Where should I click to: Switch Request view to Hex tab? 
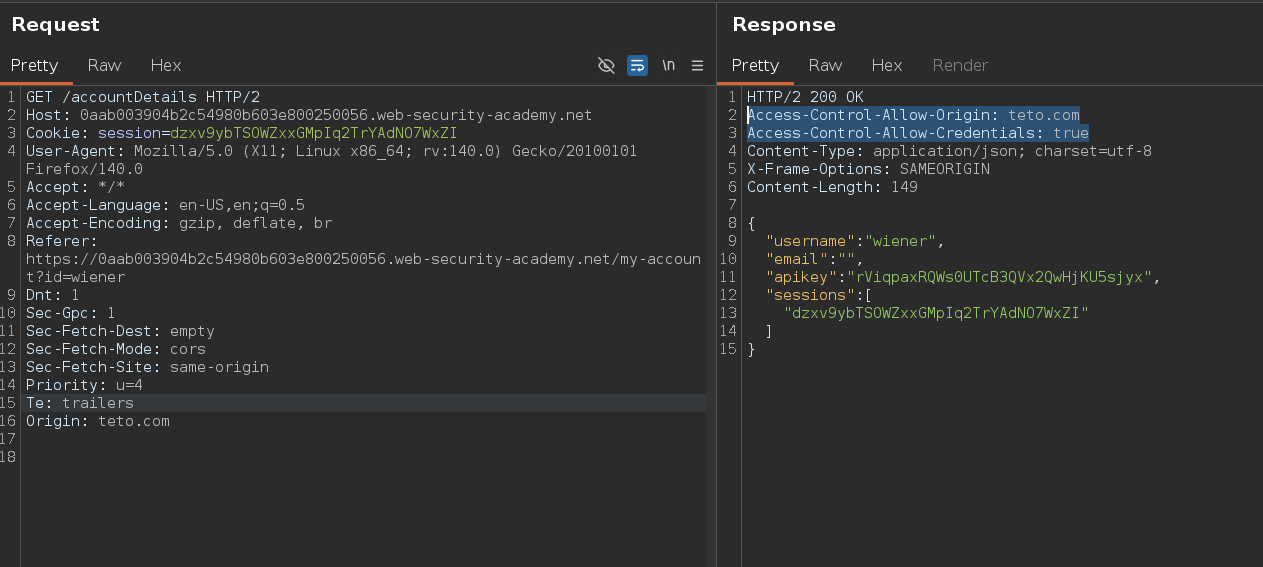[166, 65]
